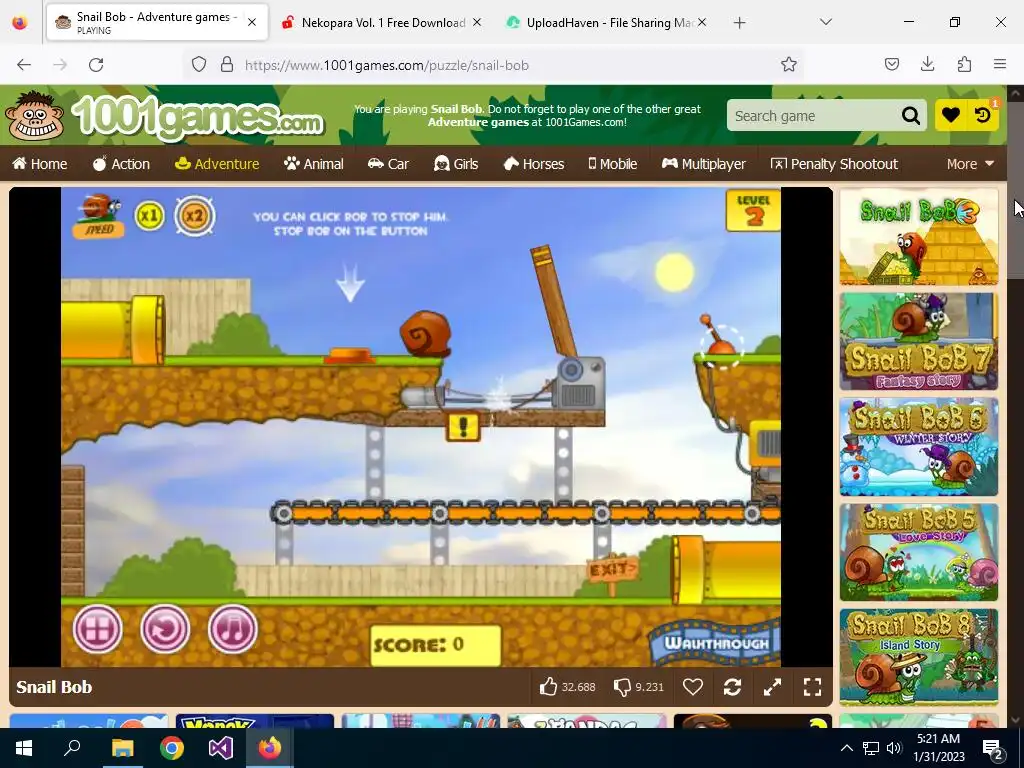Show hidden system tray icons chevron
This screenshot has width=1024, height=768.
tap(846, 748)
